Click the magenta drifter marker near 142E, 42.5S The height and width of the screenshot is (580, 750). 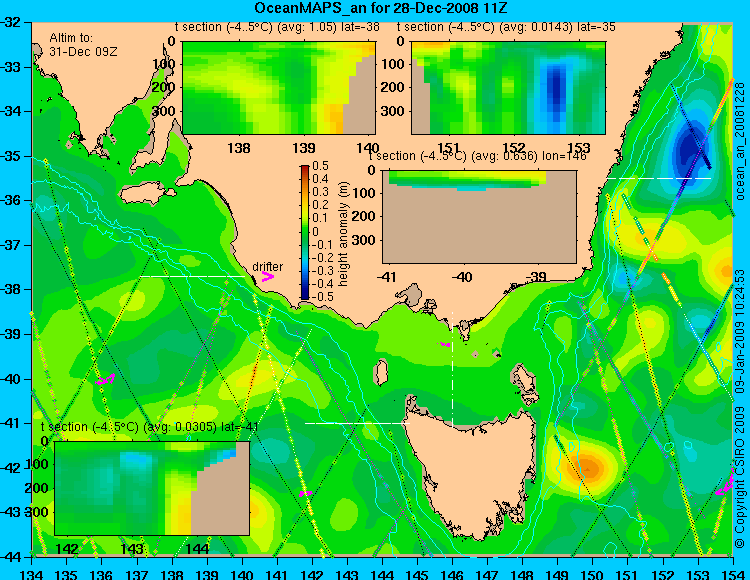pos(305,493)
